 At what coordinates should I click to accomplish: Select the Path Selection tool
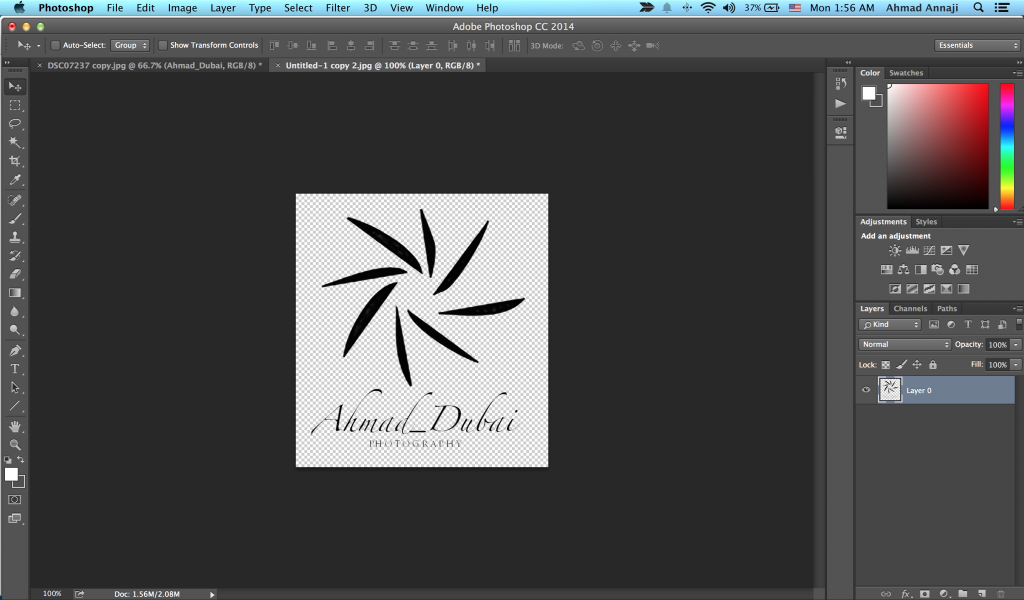pyautogui.click(x=15, y=388)
